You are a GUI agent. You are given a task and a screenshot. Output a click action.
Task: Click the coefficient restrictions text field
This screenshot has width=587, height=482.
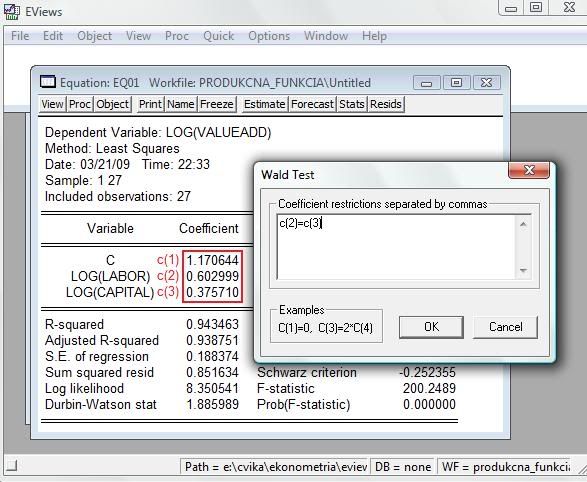pos(397,247)
